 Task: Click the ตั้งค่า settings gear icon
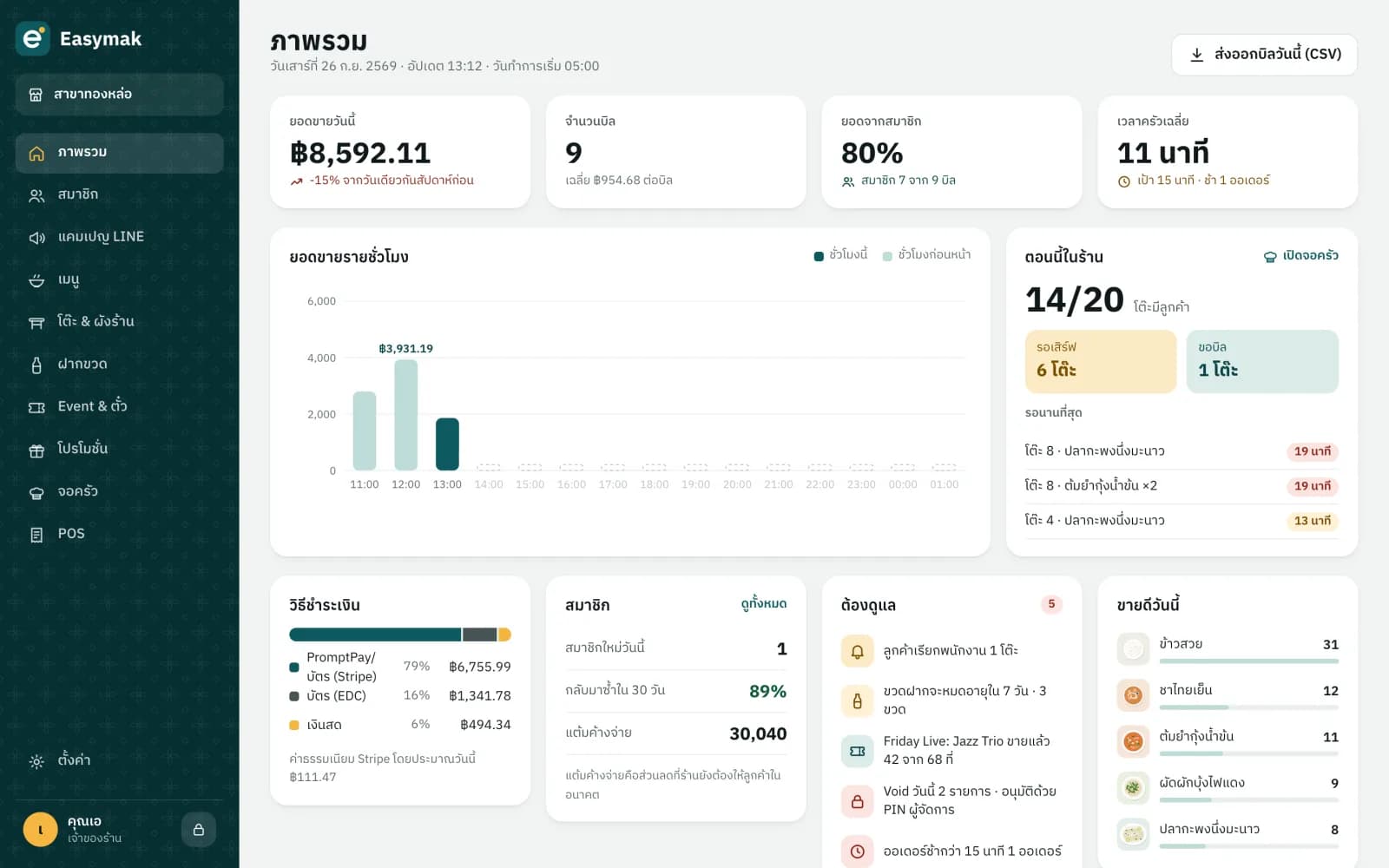click(36, 761)
